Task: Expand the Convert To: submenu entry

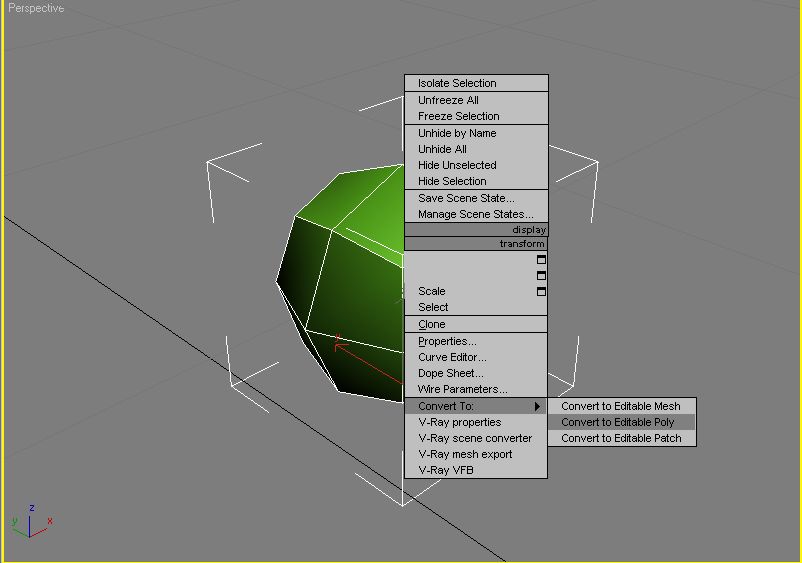Action: 476,407
